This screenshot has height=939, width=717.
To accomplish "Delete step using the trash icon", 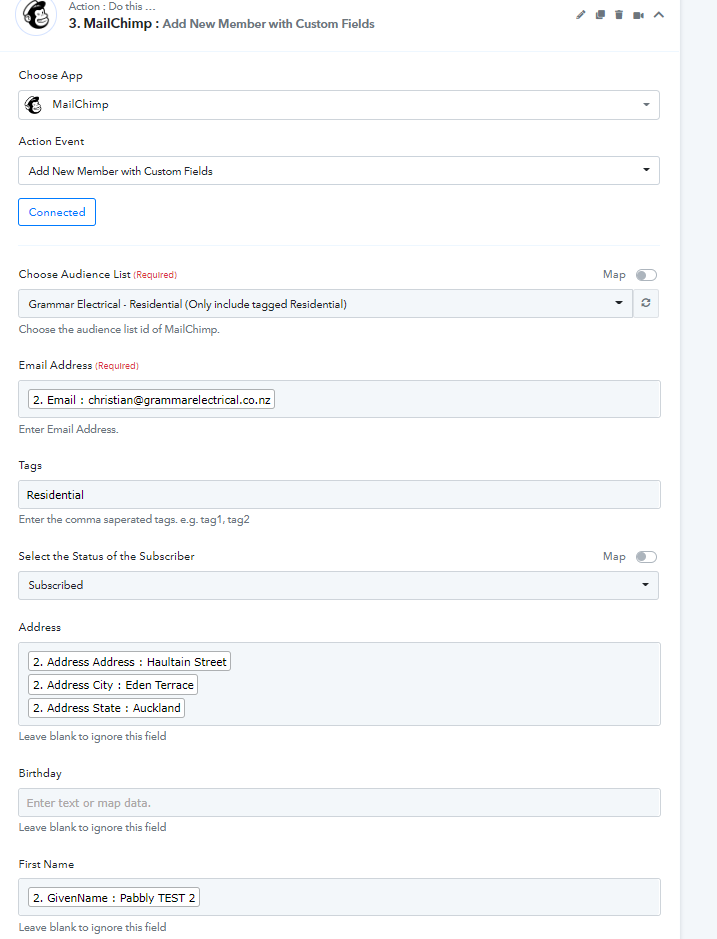I will pos(619,15).
